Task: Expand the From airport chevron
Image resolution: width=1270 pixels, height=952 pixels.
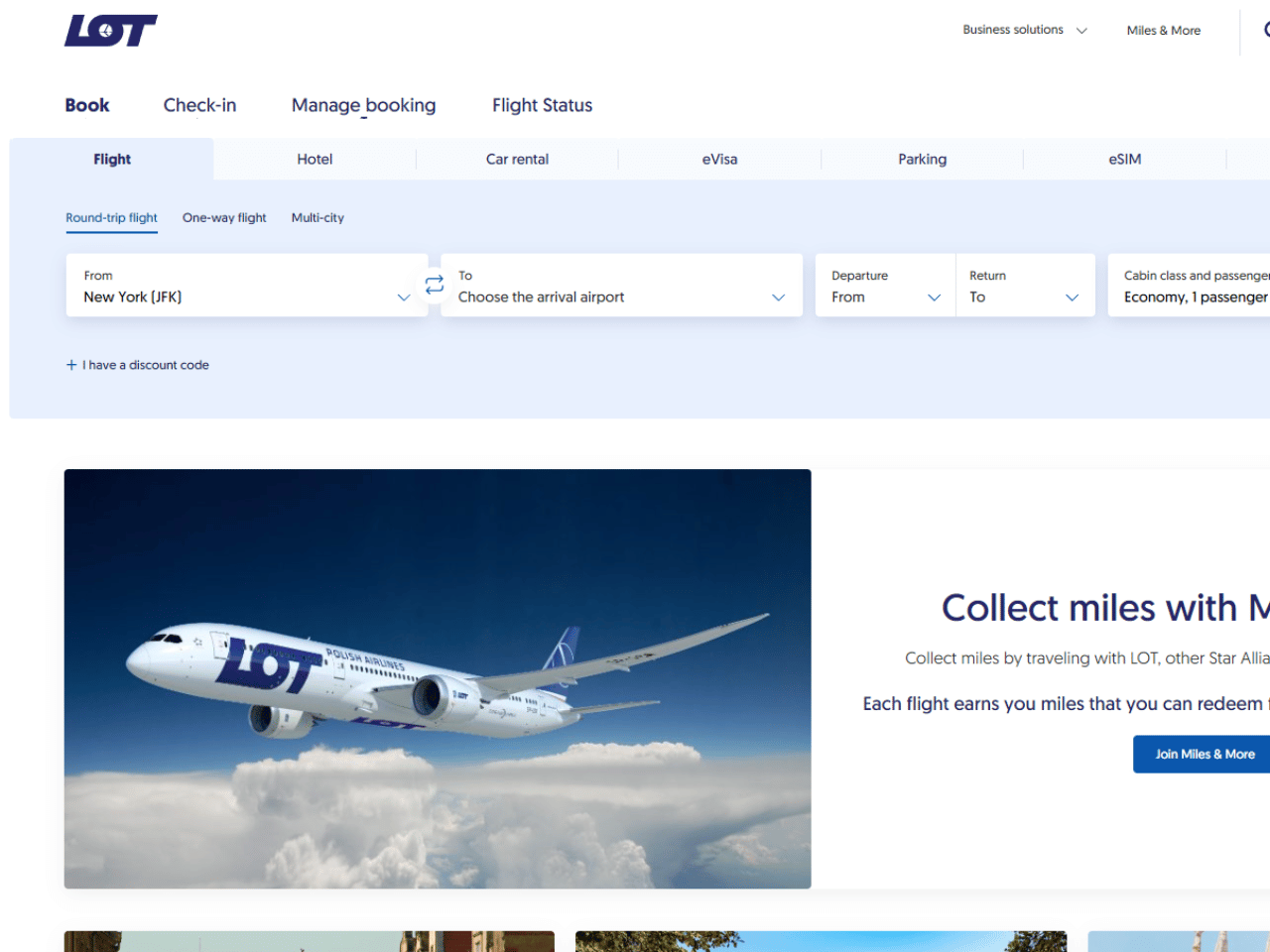Action: point(404,297)
